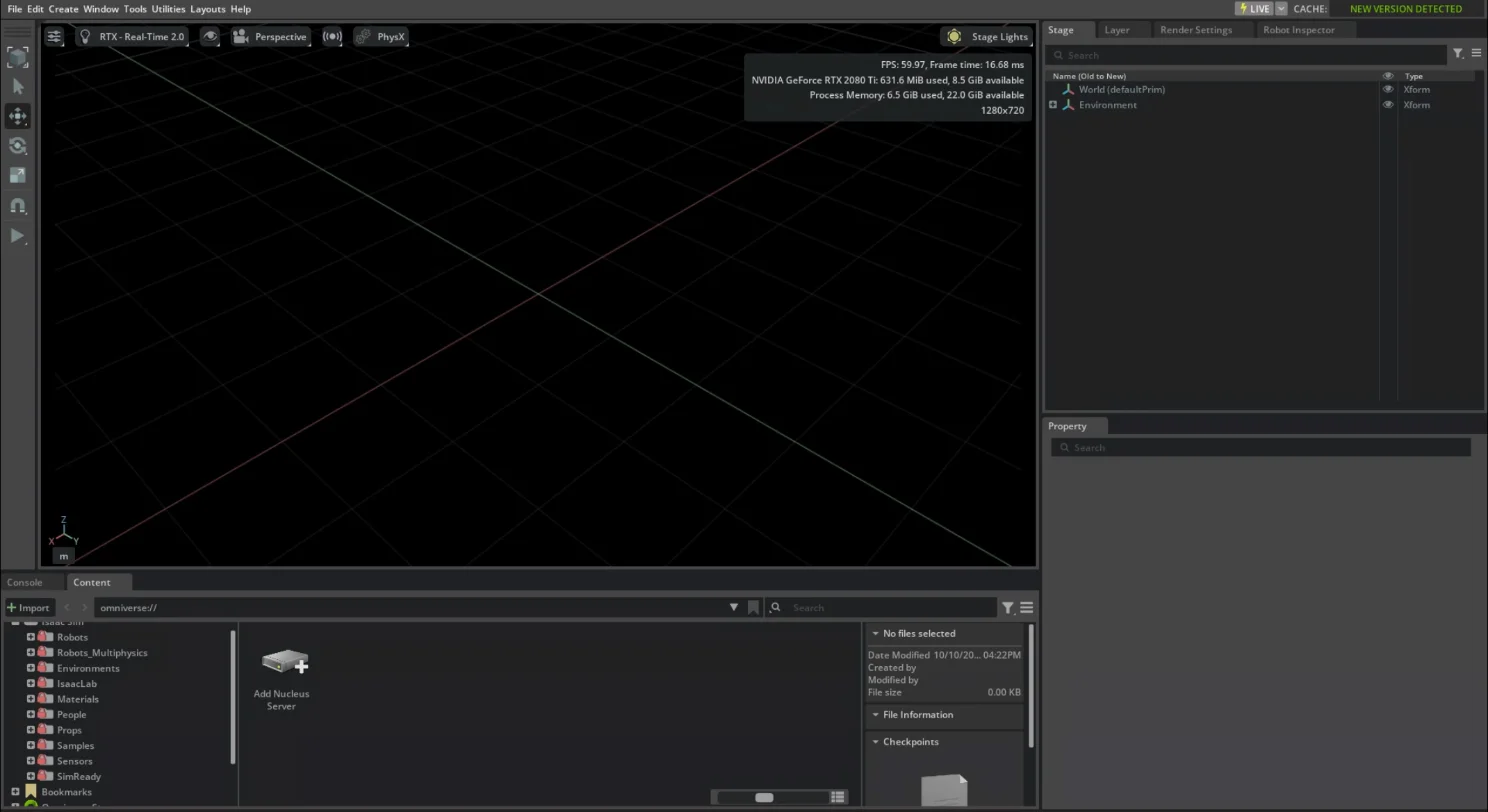Click the viewport streaming broadcast icon
The height and width of the screenshot is (812, 1488).
(x=332, y=37)
